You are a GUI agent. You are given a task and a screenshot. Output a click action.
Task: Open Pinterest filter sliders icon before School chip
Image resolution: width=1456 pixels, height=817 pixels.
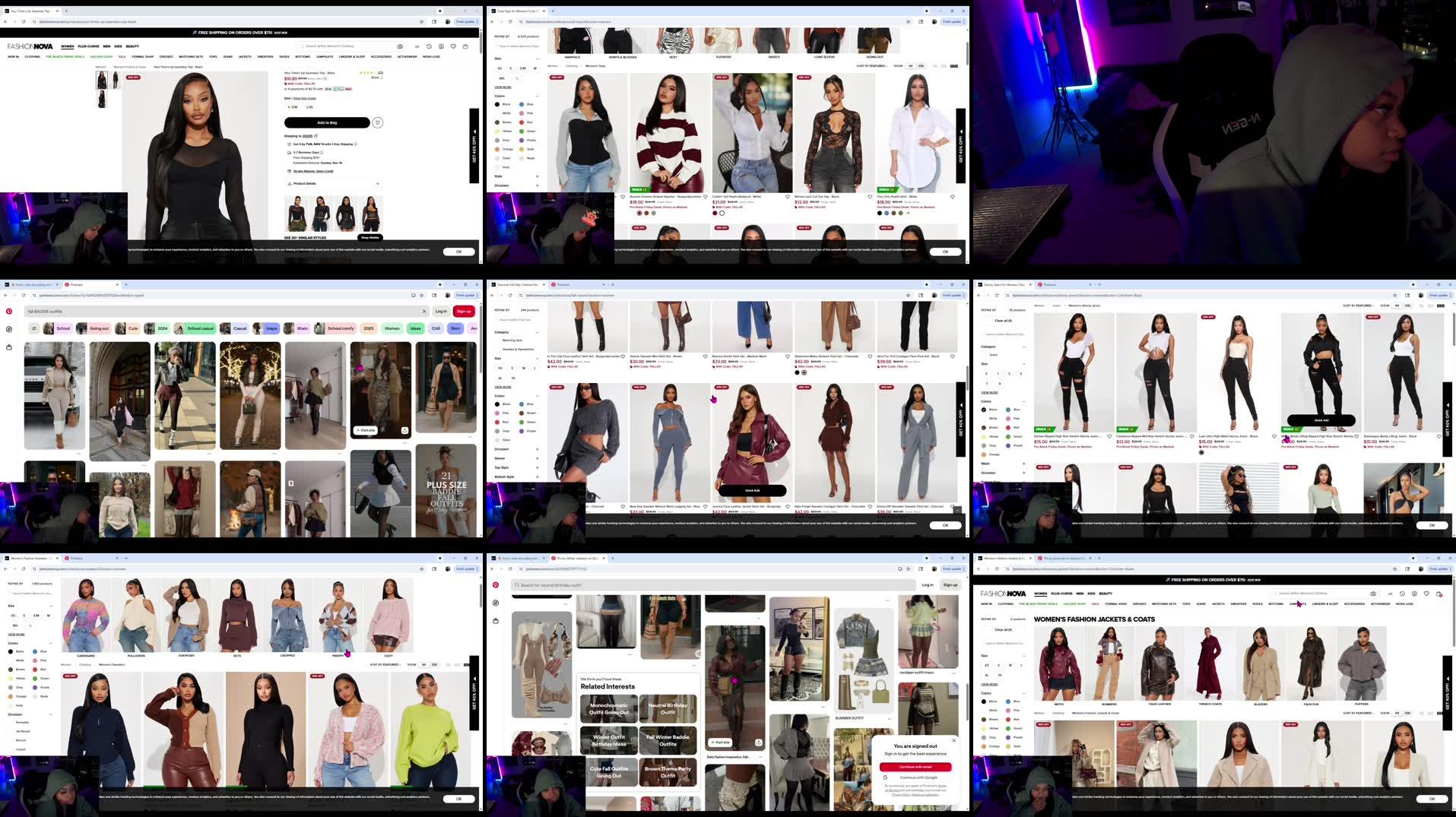(34, 328)
